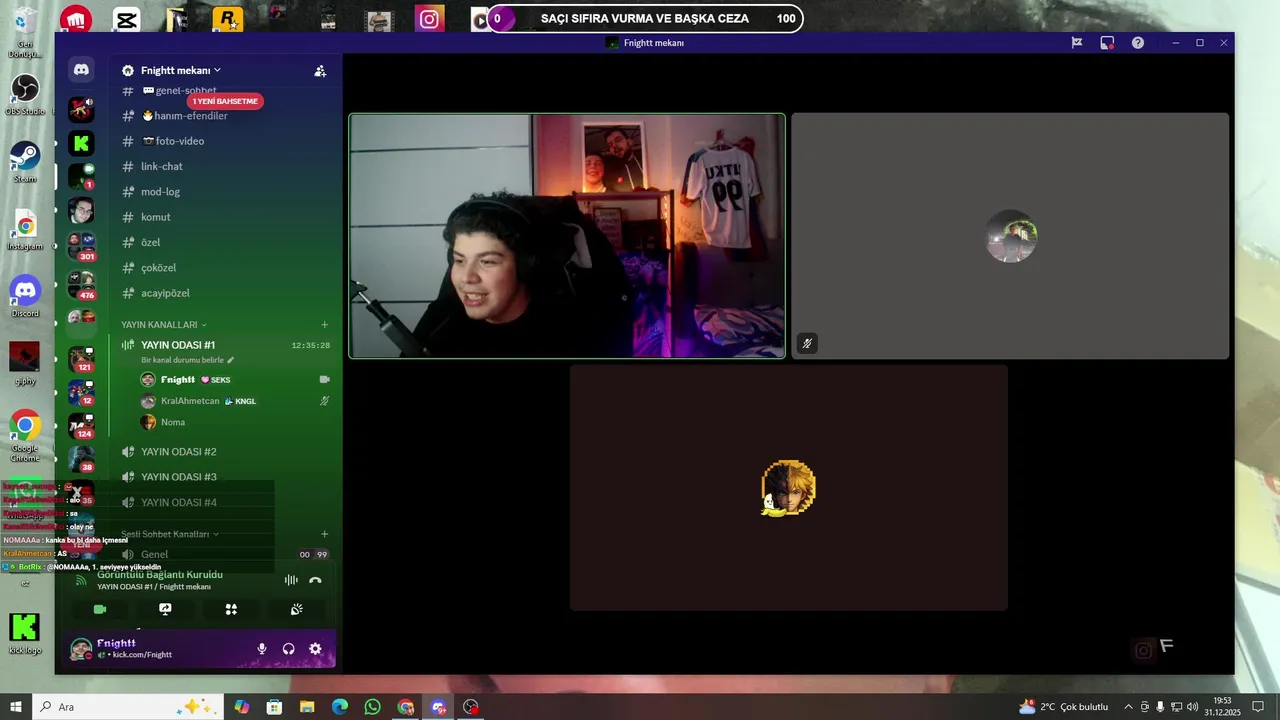Select Noma's avatar tile in call
Viewport: 1280px width, 720px height.
click(x=789, y=488)
